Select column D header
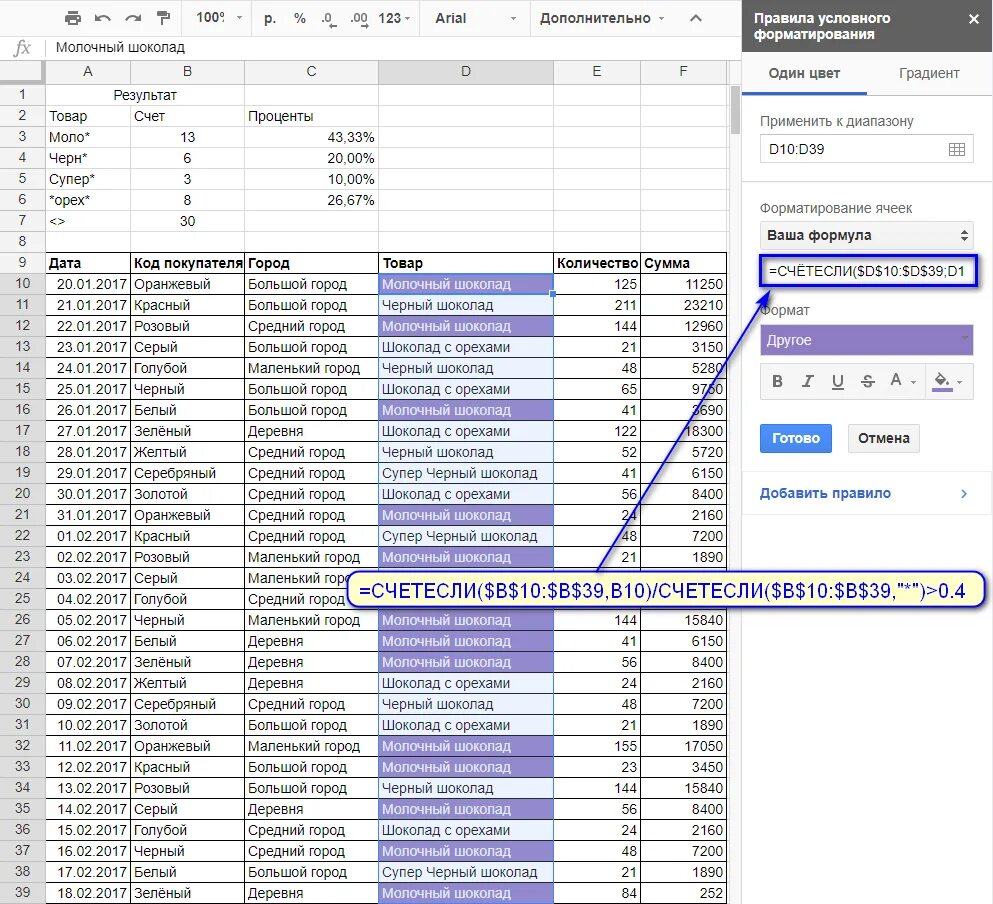 coord(465,72)
